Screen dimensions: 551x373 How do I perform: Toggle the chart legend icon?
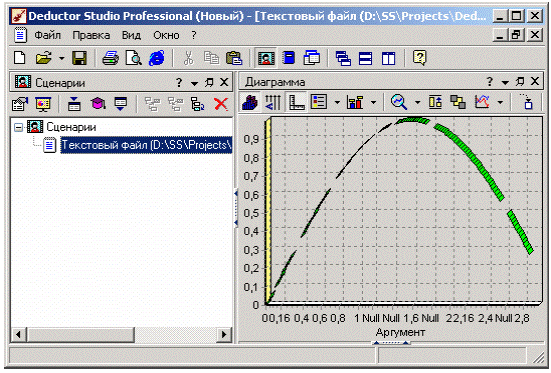click(x=319, y=102)
